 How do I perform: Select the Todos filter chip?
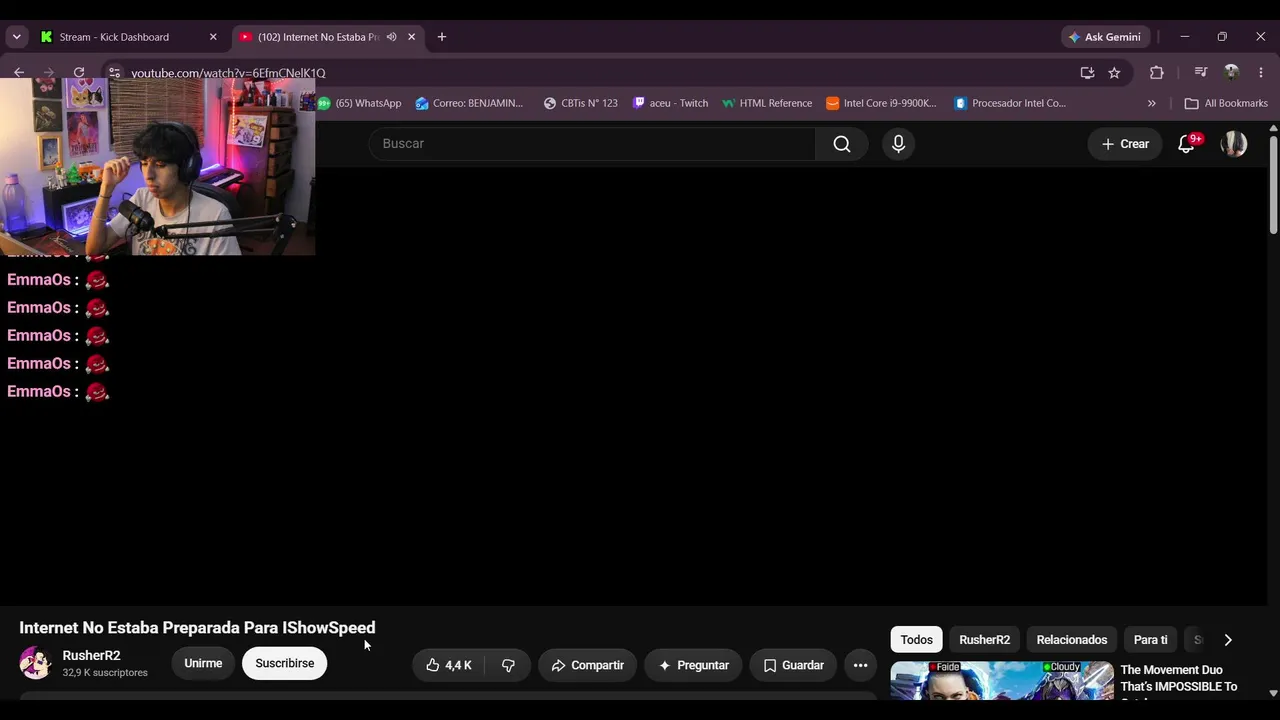[916, 640]
